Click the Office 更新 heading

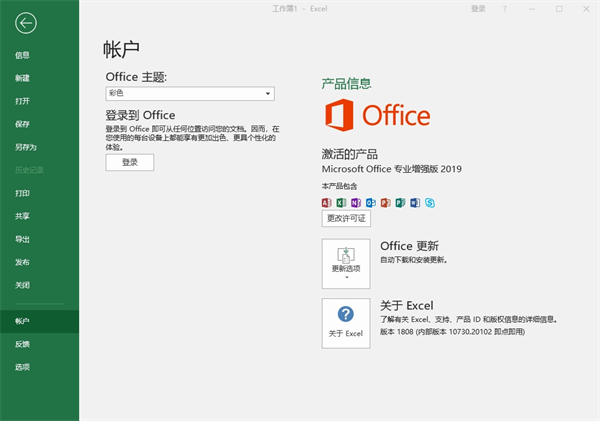pyautogui.click(x=409, y=246)
